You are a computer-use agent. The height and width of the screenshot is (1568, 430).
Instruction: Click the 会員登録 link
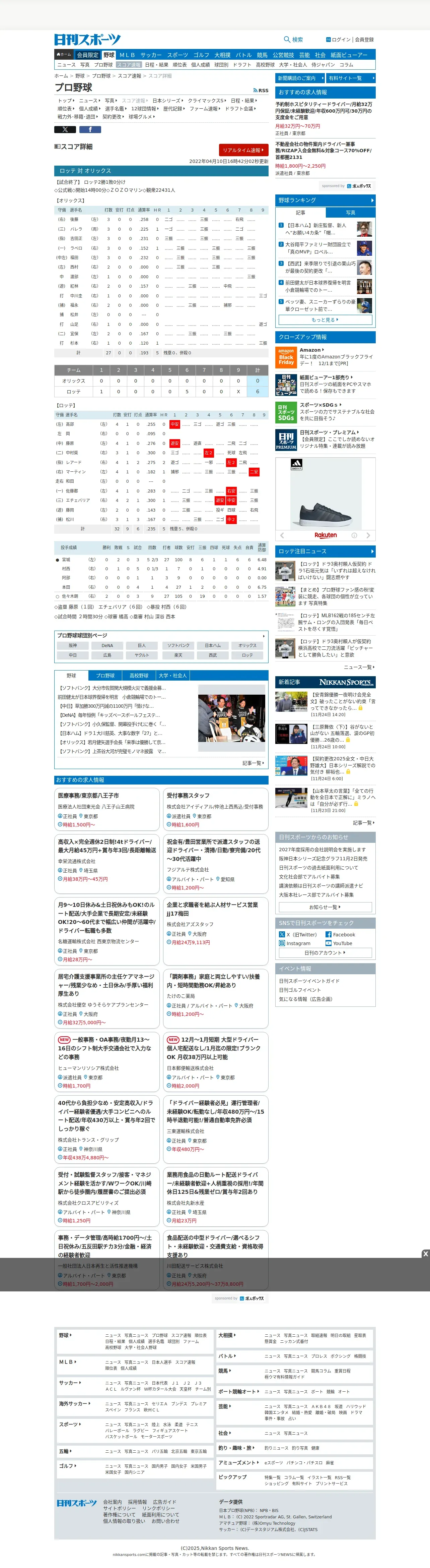click(364, 40)
